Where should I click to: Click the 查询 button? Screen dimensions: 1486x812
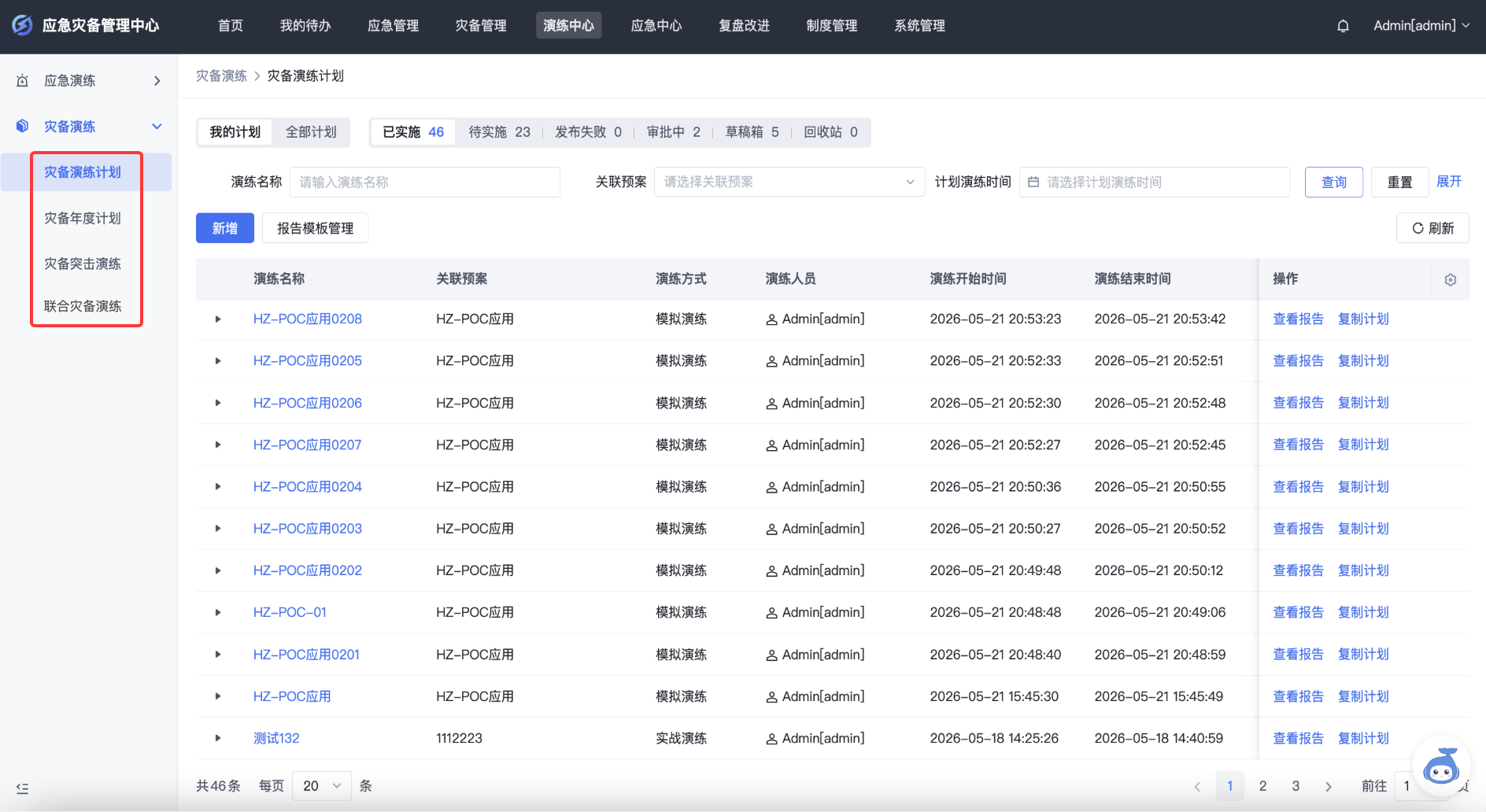[x=1334, y=182]
